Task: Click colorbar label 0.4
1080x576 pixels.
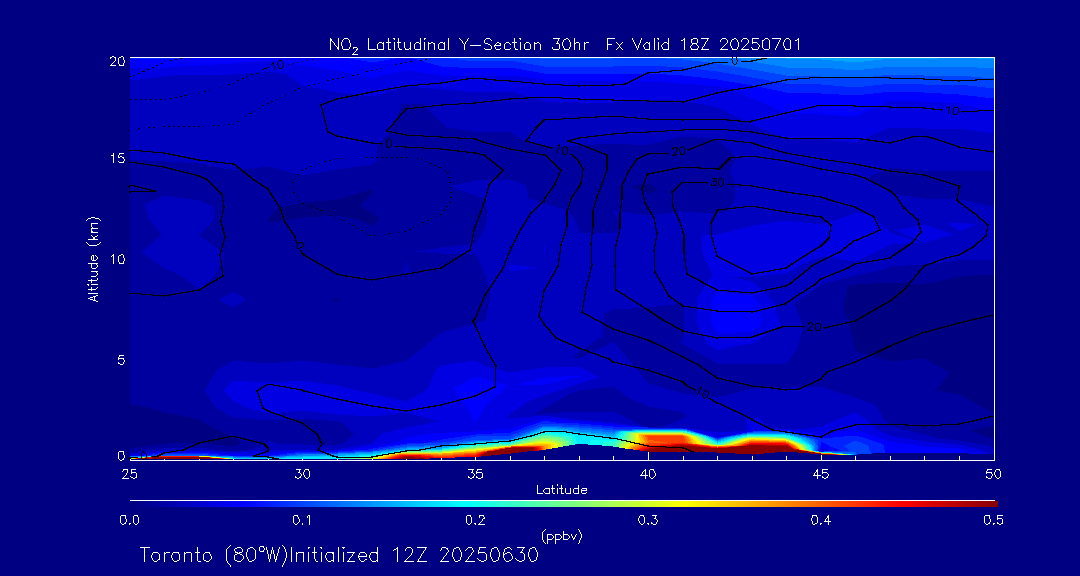Action: point(821,521)
